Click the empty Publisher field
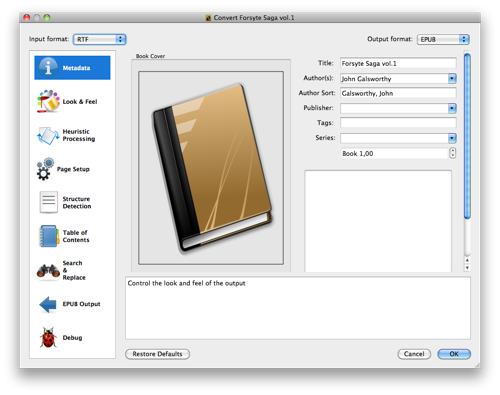500x395 pixels. [x=394, y=108]
